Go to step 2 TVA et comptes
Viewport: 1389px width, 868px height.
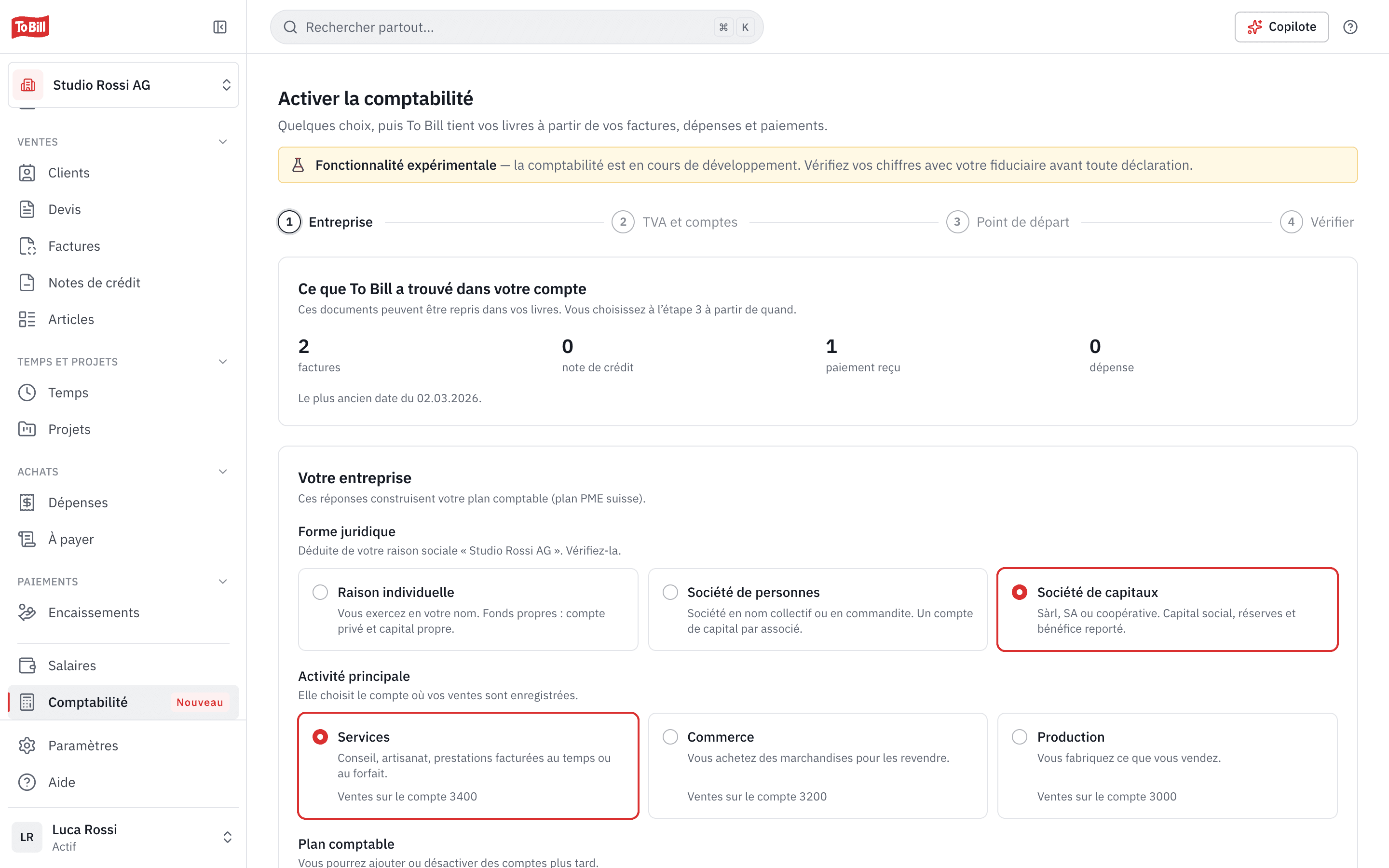coord(674,222)
